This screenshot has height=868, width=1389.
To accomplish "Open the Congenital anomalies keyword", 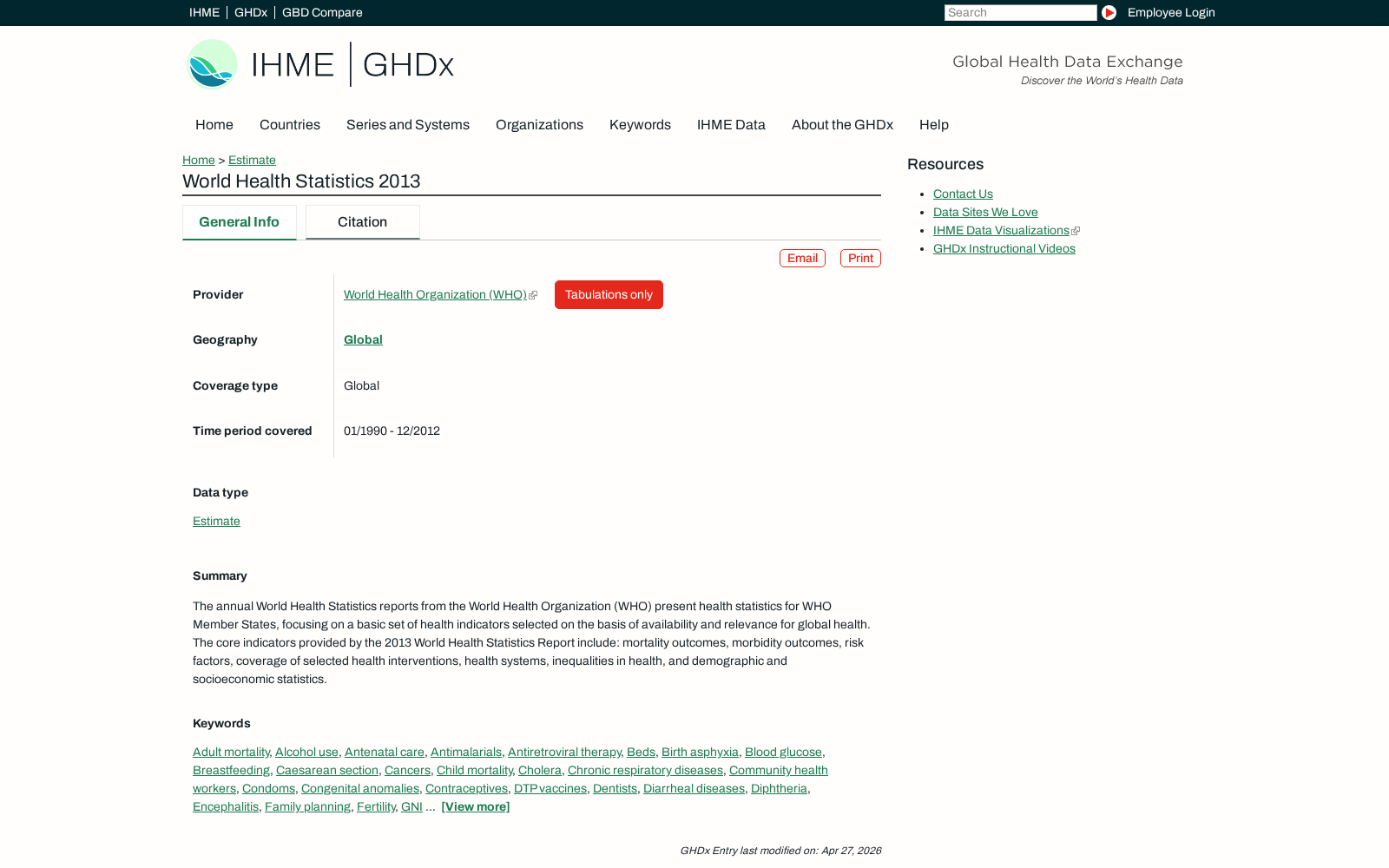I will pyautogui.click(x=360, y=789).
